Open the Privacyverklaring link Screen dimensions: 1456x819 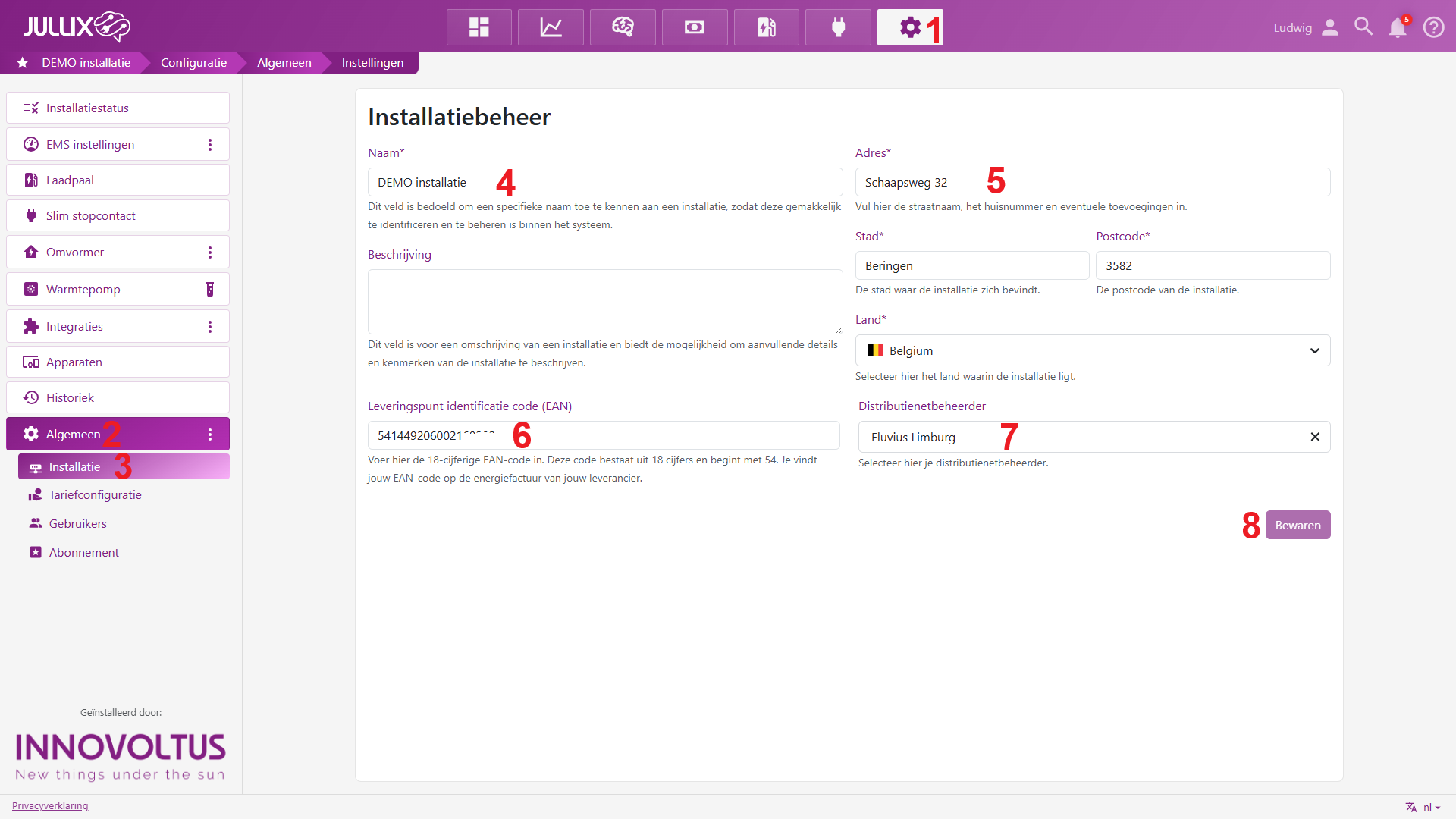[50, 805]
